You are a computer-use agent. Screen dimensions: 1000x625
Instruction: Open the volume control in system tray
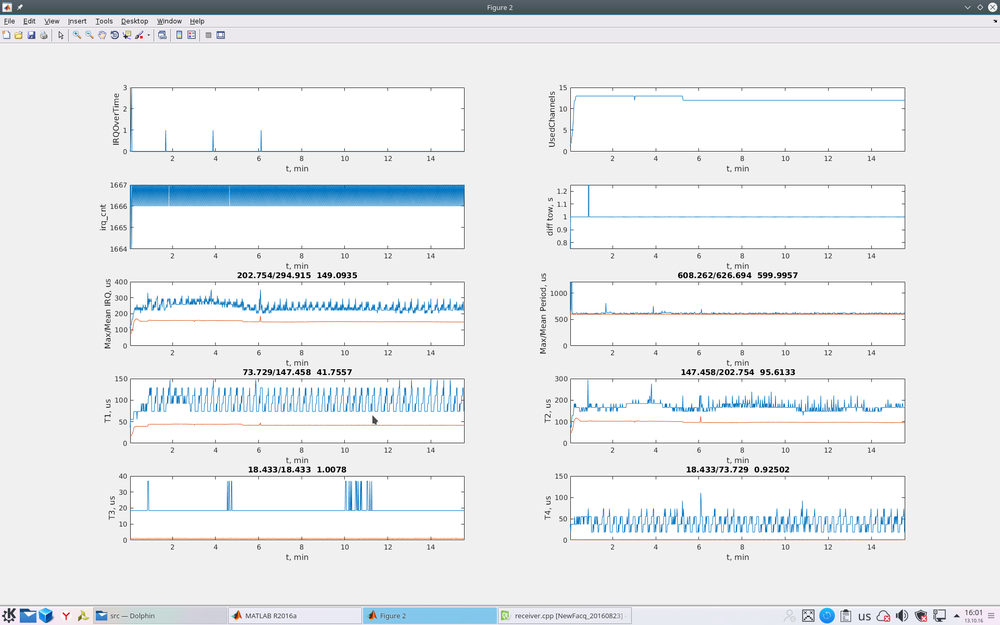[x=902, y=616]
